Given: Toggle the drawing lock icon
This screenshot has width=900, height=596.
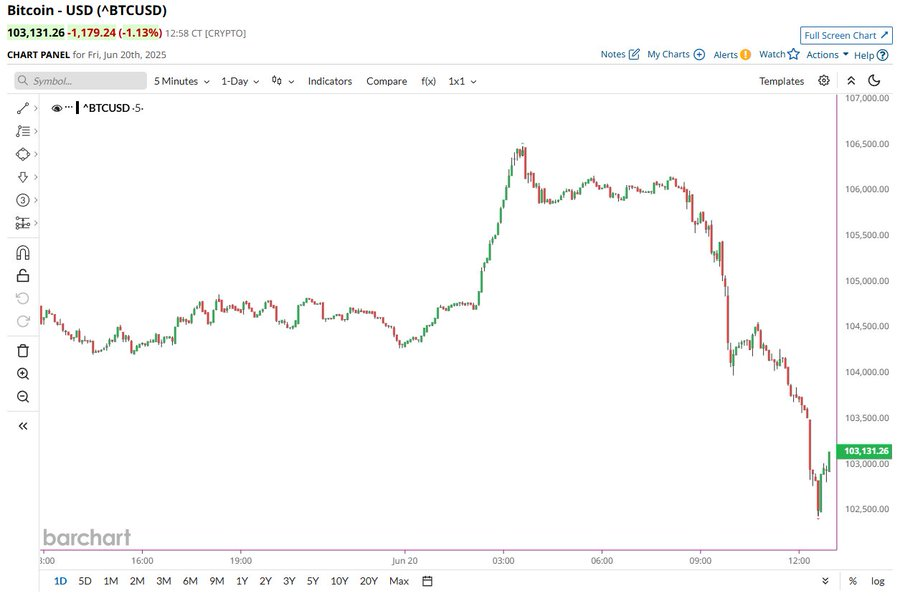Looking at the screenshot, I should coord(23,276).
